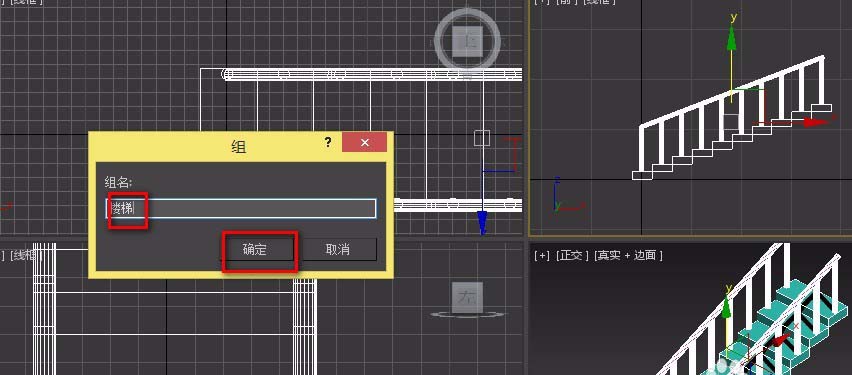The image size is (852, 375).
Task: Click the blue axis gizmo arrow in top viewport
Action: point(482,222)
